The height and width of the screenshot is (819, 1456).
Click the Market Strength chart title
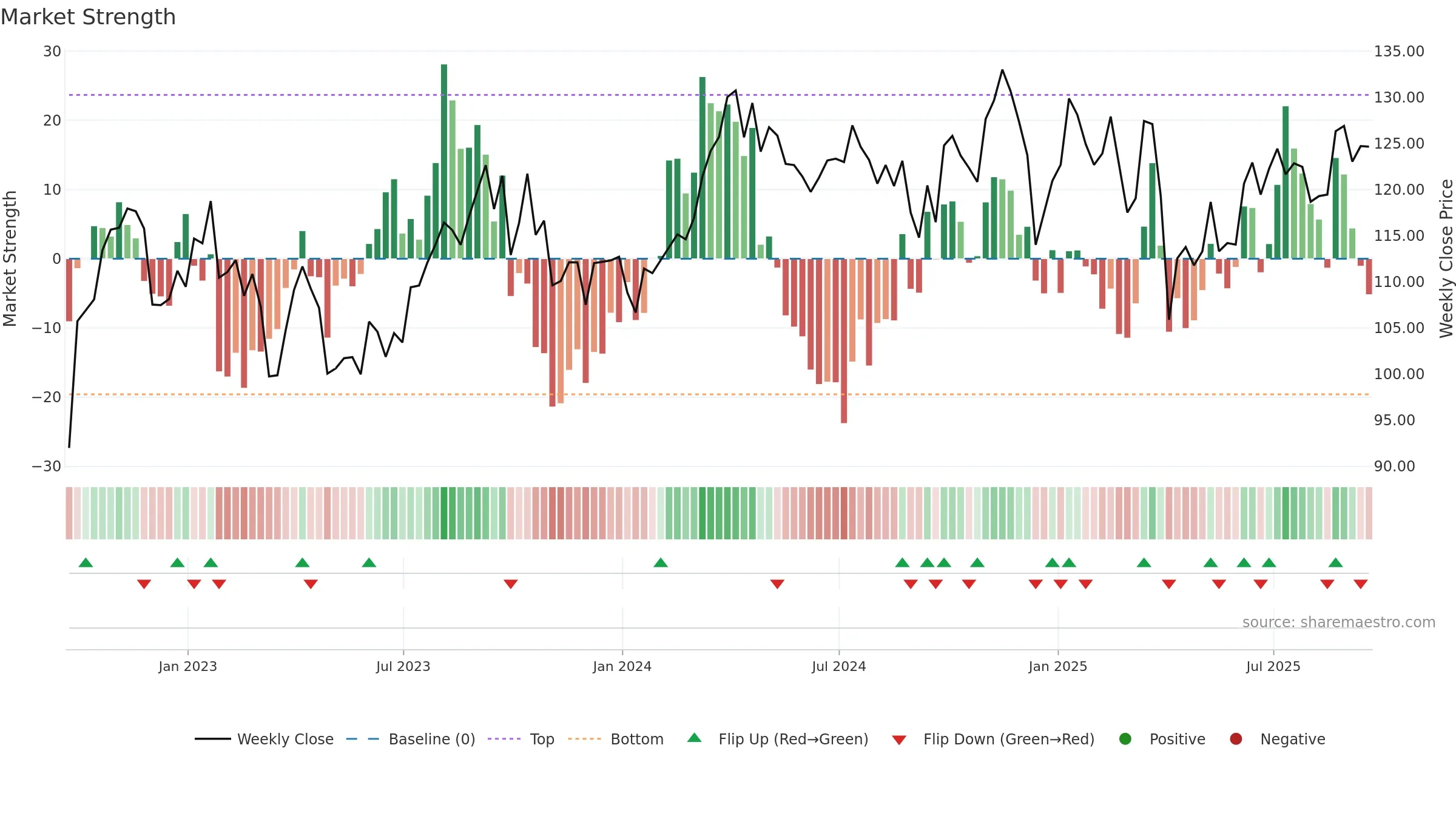pyautogui.click(x=88, y=17)
